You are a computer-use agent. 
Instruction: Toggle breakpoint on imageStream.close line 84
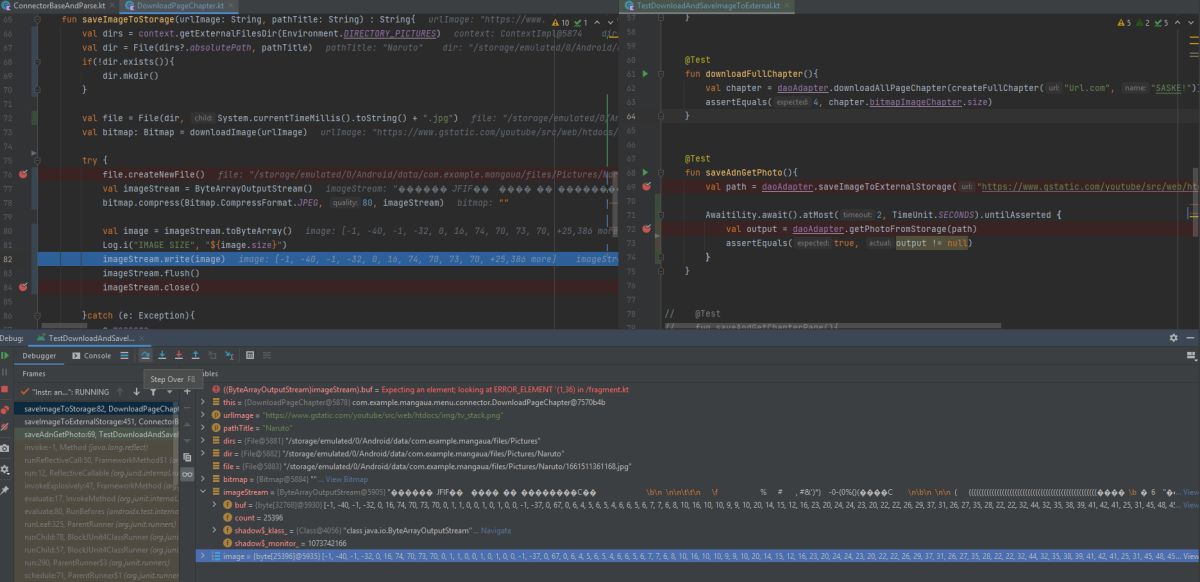pyautogui.click(x=22, y=287)
